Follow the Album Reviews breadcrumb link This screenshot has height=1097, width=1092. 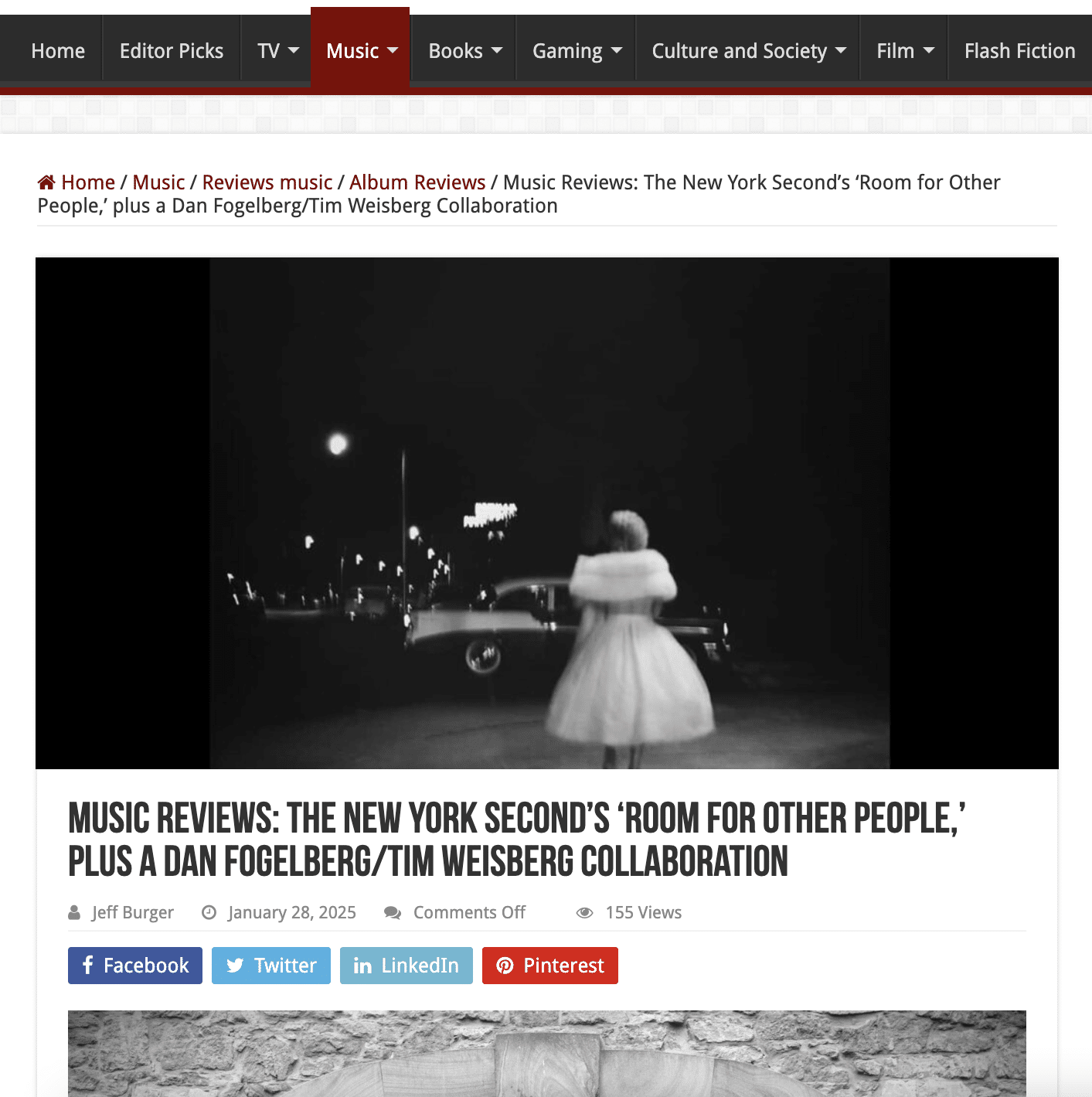(417, 182)
